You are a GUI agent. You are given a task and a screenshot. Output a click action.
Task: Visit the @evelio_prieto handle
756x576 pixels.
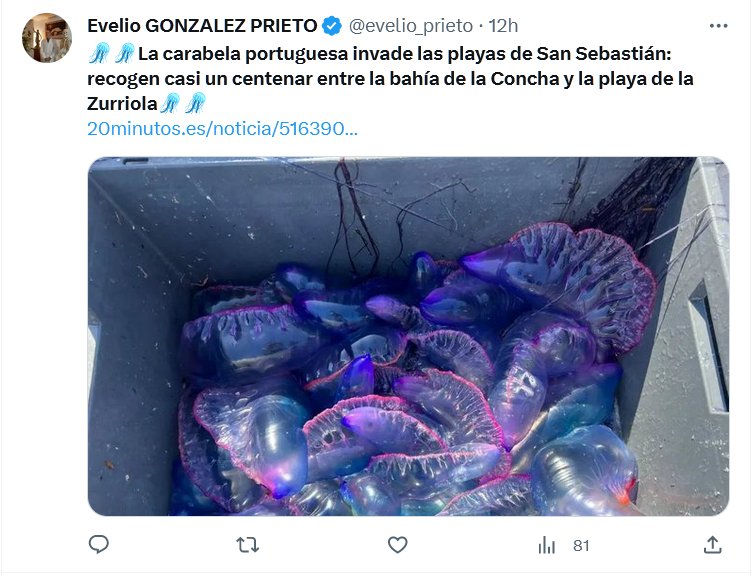[411, 26]
